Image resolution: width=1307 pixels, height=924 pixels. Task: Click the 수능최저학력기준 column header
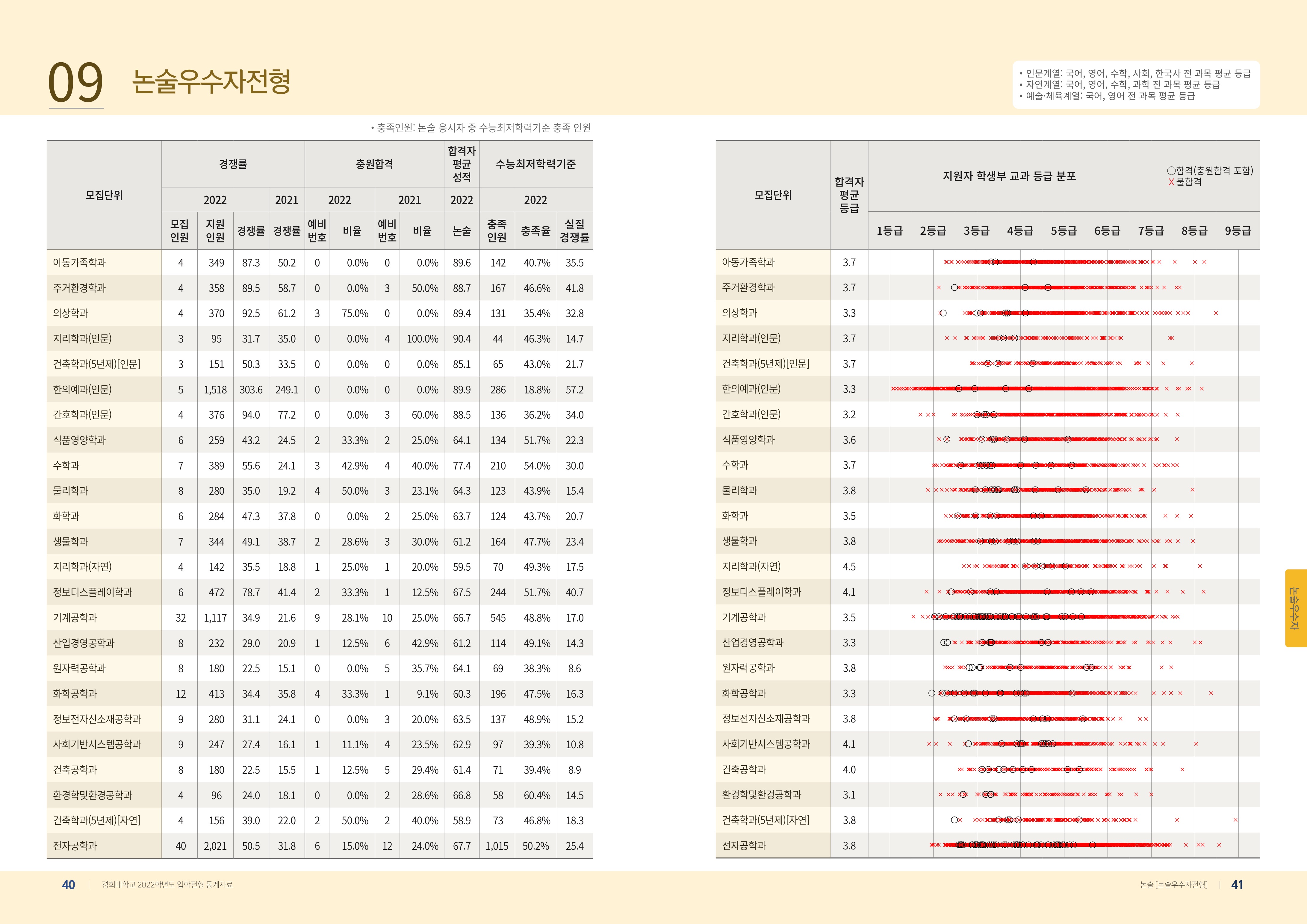tap(535, 164)
